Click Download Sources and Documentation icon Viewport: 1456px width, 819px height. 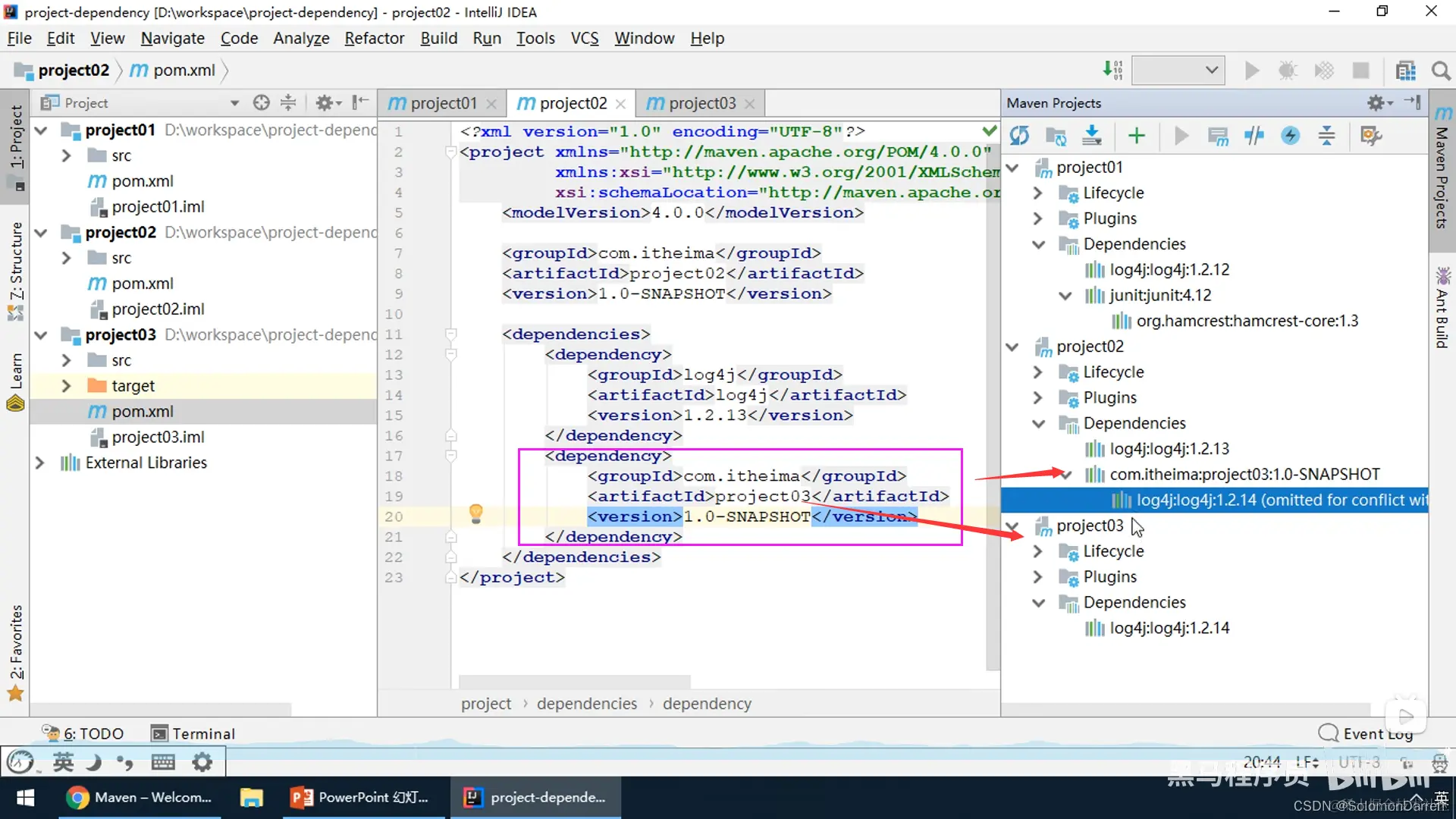point(1092,136)
